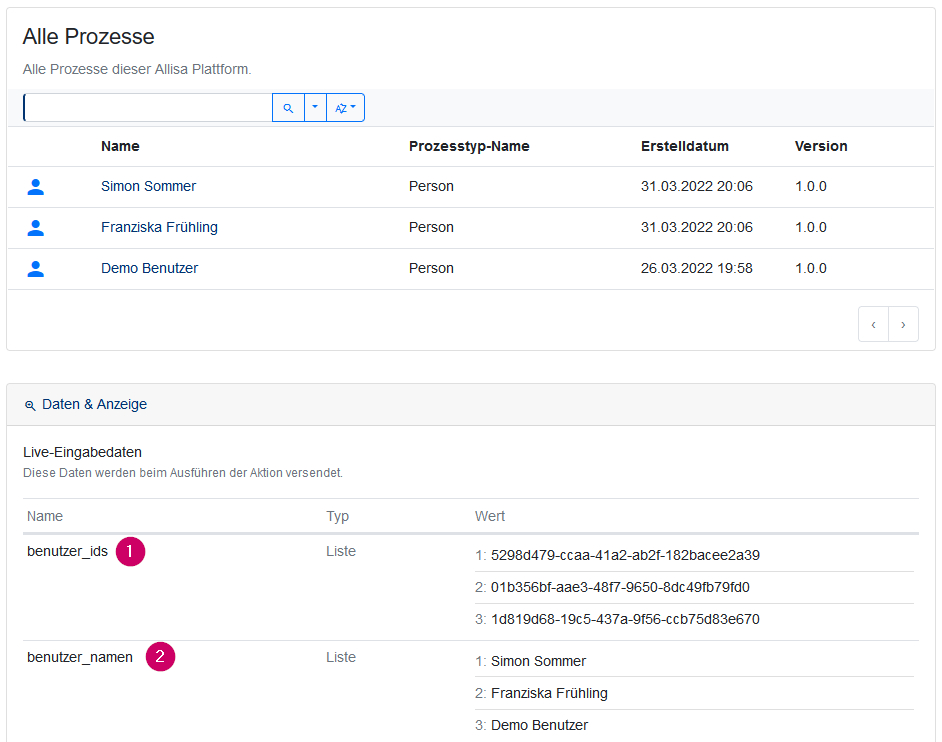Screen dimensions: 942x742
Task: Select ID value starting with 01b356bf
Action: pos(620,587)
